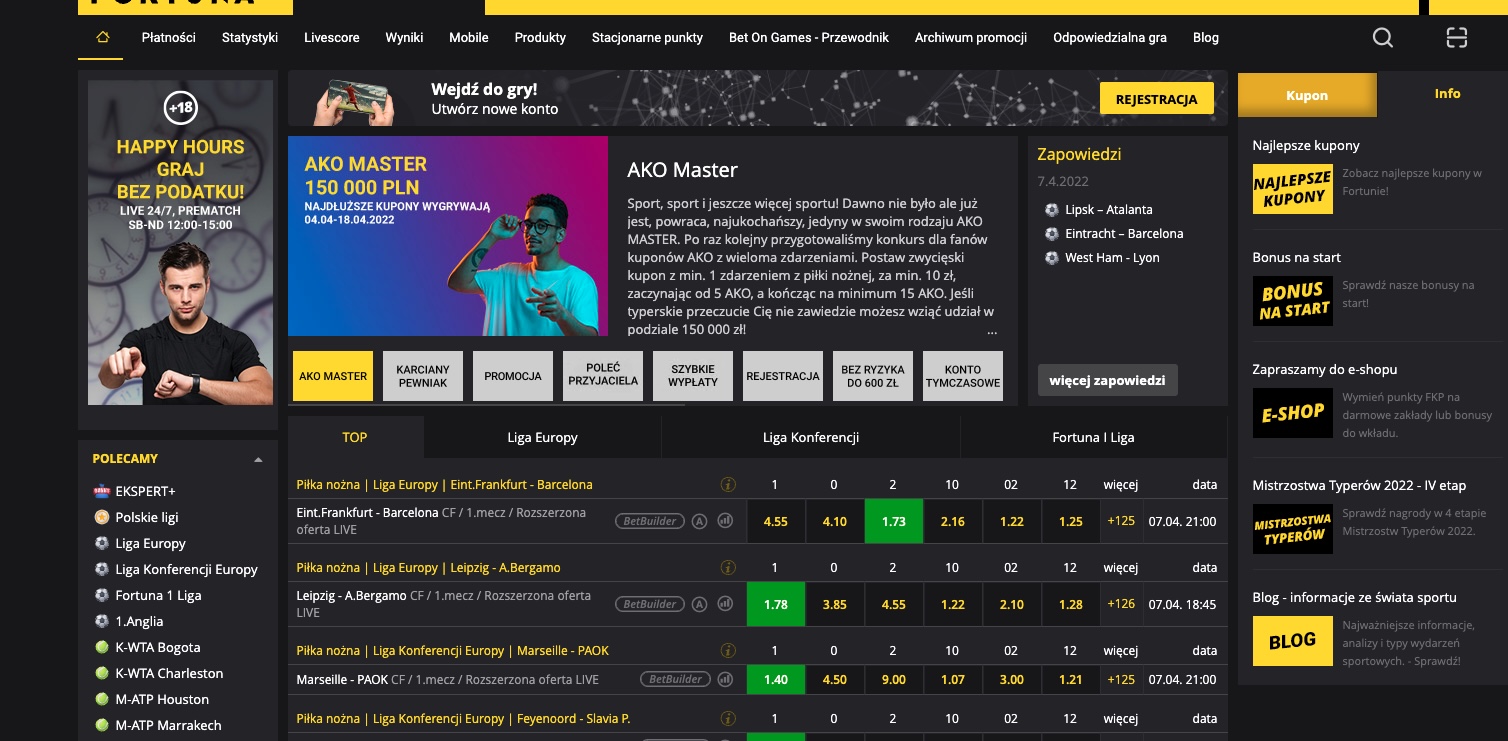The height and width of the screenshot is (741, 1508).
Task: Select odds 1.40 for Marseille win
Action: coord(776,680)
